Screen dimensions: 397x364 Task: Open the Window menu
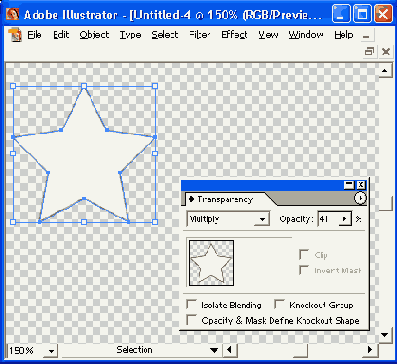click(306, 35)
